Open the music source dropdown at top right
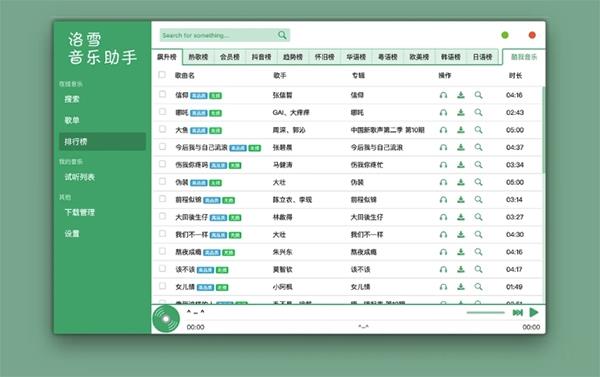This screenshot has height=377, width=600. tap(523, 57)
